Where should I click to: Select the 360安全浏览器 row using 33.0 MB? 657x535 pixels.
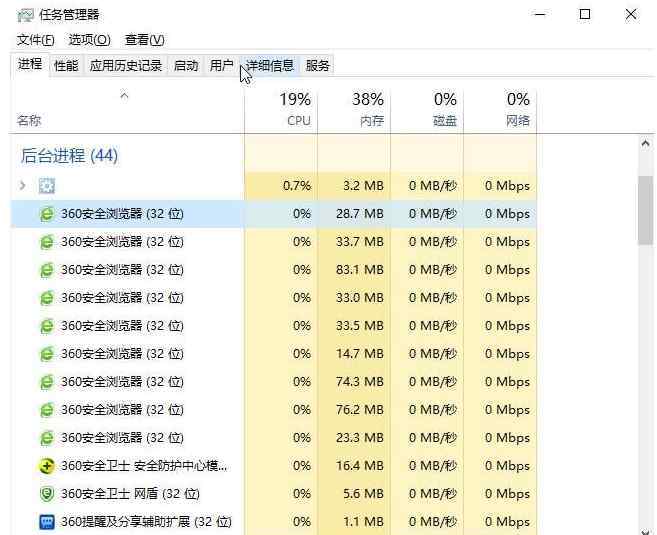(x=274, y=298)
